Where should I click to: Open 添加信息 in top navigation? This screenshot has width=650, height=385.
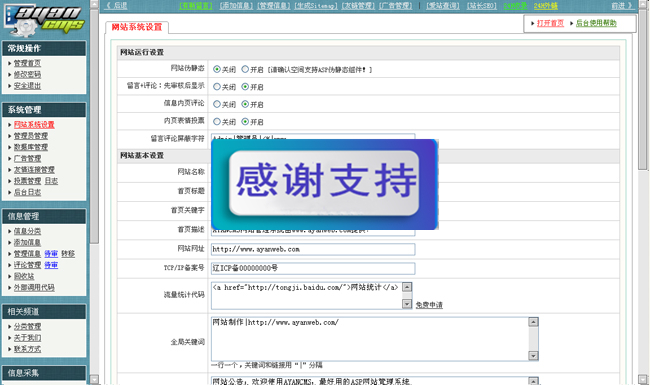[236, 6]
